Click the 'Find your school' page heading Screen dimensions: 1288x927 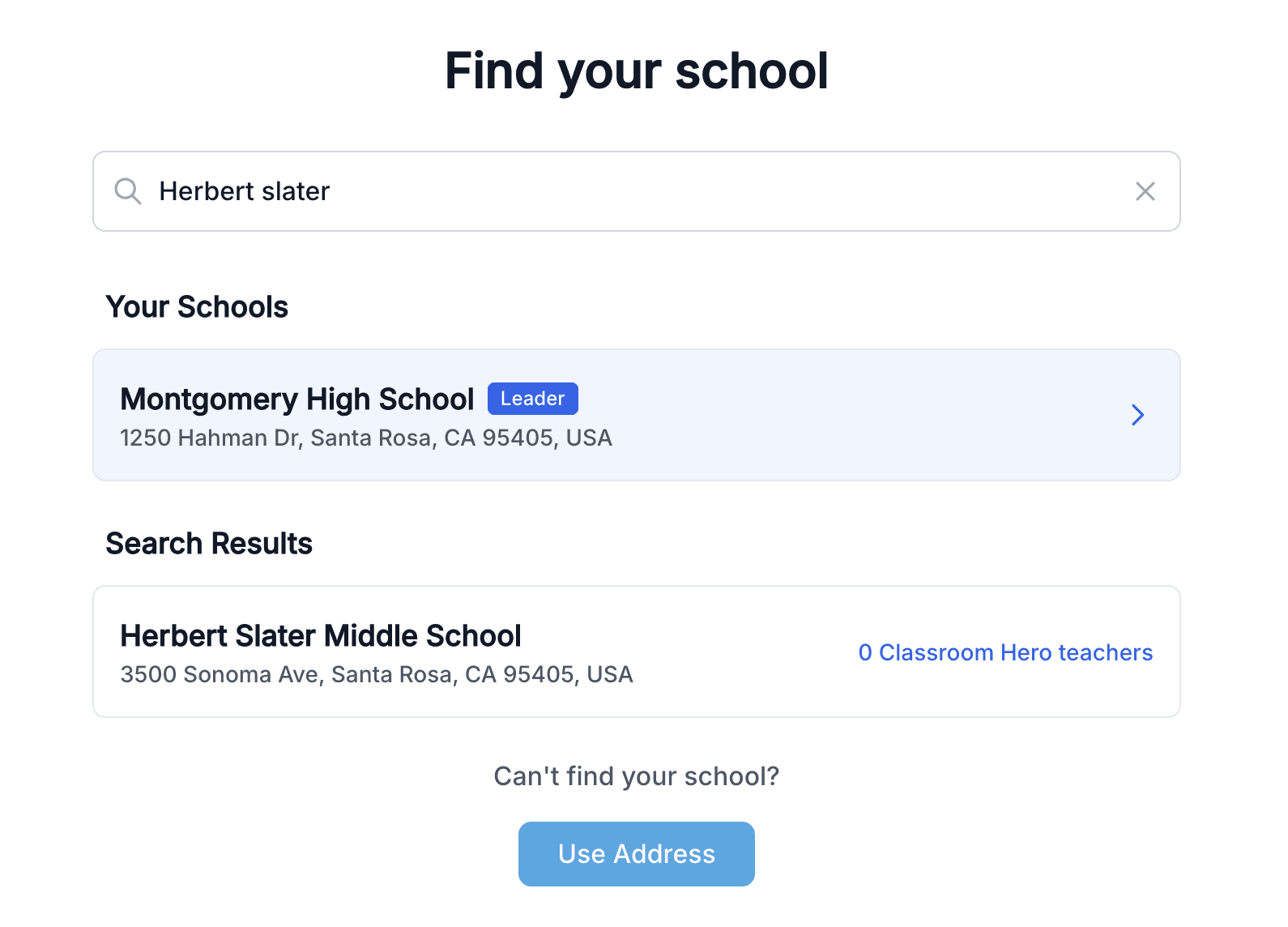click(637, 71)
